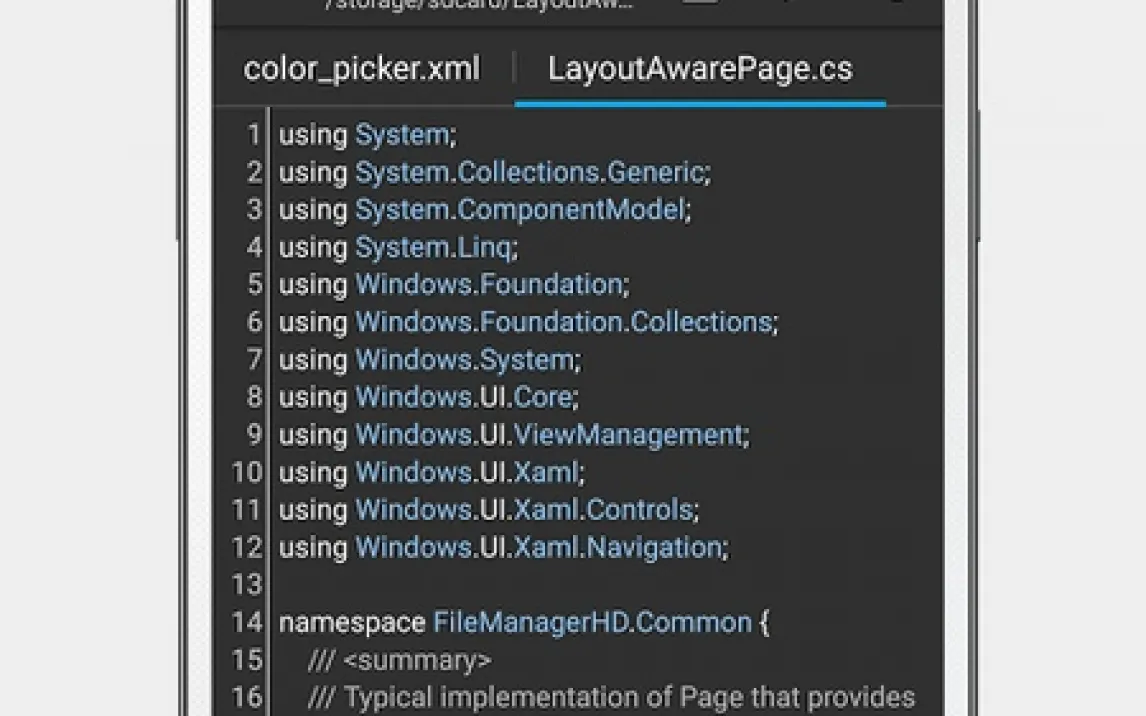Tap 'Windows.System' on line 7

click(465, 359)
